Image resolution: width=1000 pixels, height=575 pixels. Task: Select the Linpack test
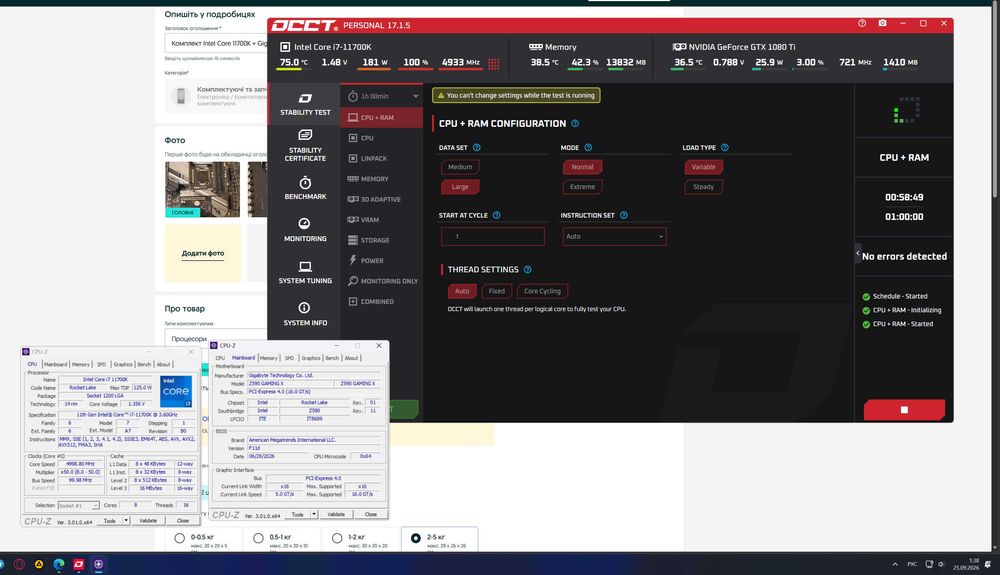[381, 158]
